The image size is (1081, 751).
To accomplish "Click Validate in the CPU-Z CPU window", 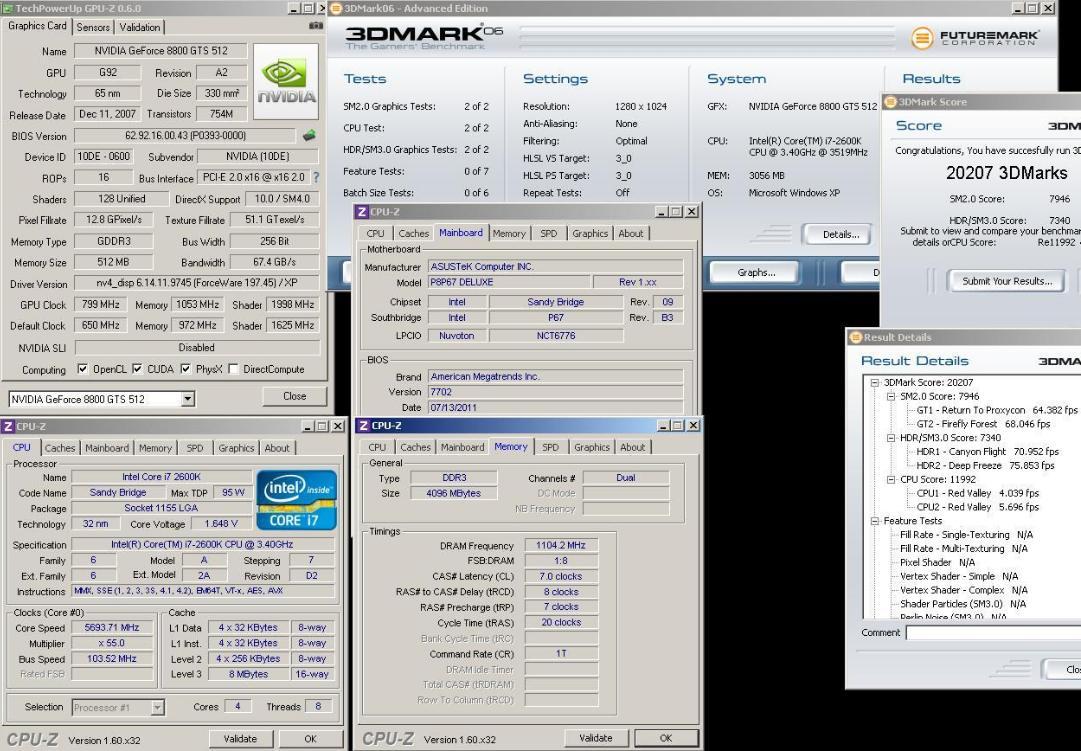I will (241, 739).
